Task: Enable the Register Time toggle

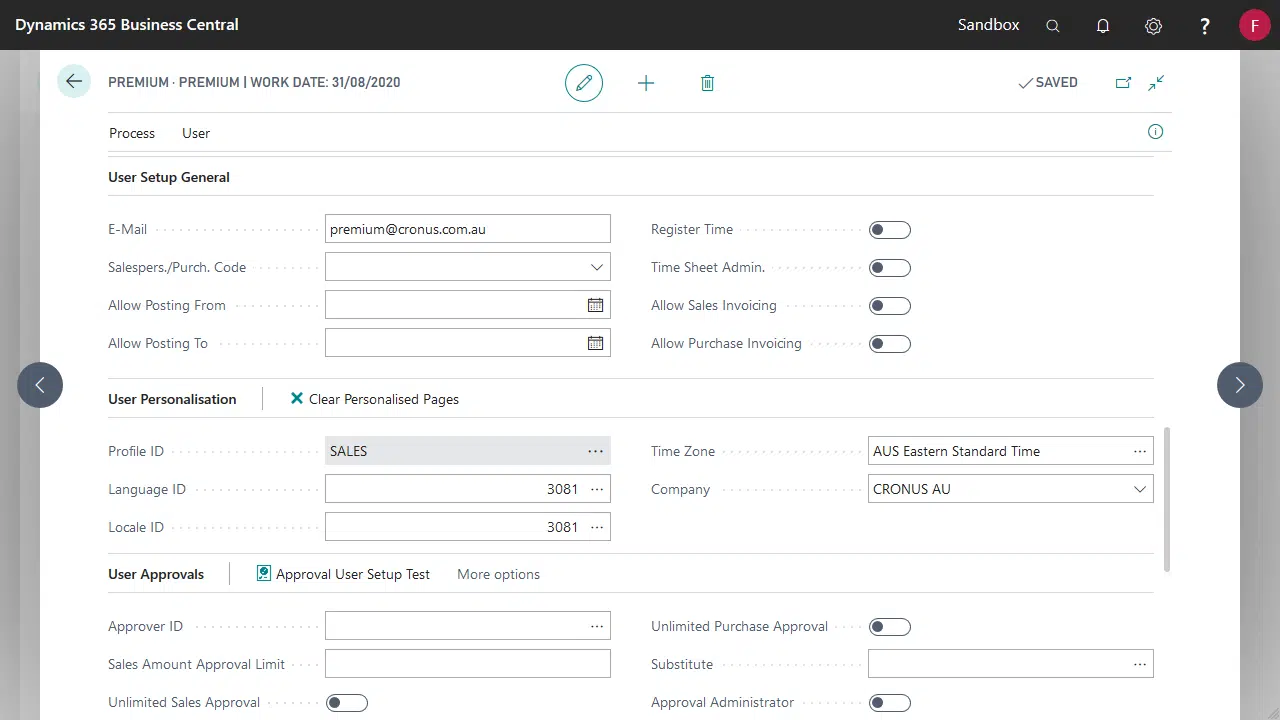Action: (x=889, y=230)
